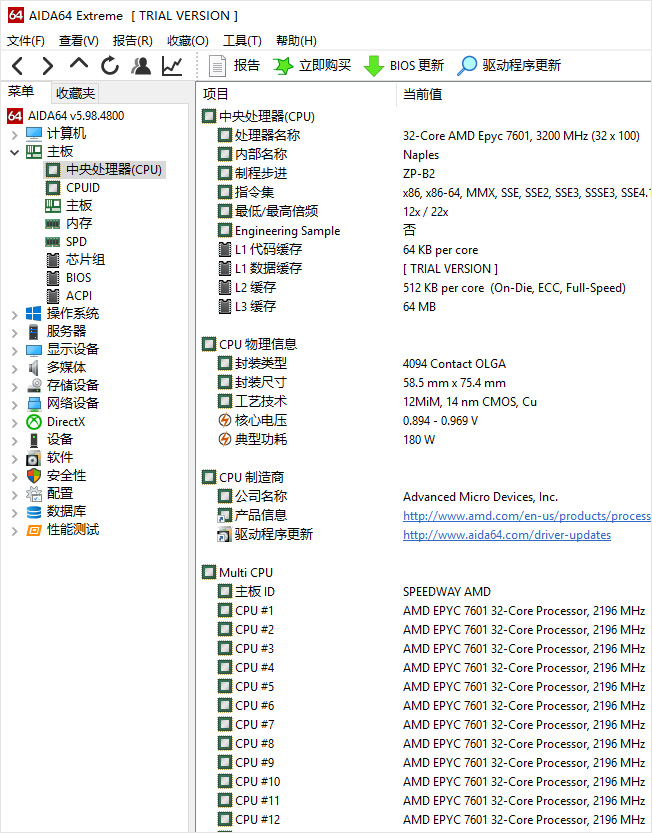Expand the 操作系统 tree node
The width and height of the screenshot is (652, 833).
tap(14, 315)
